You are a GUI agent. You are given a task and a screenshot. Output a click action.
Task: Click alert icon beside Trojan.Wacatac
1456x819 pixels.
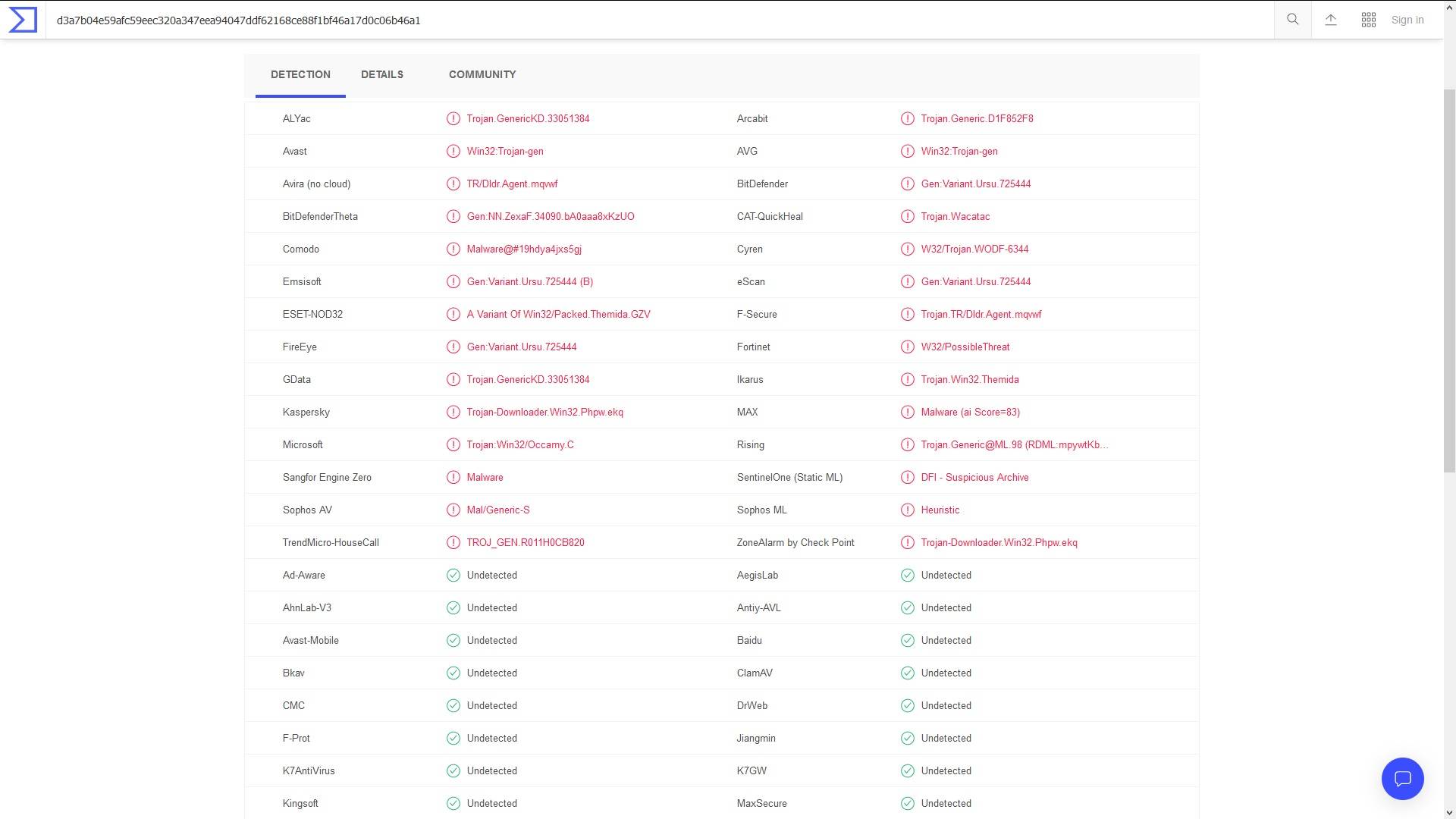(x=908, y=217)
